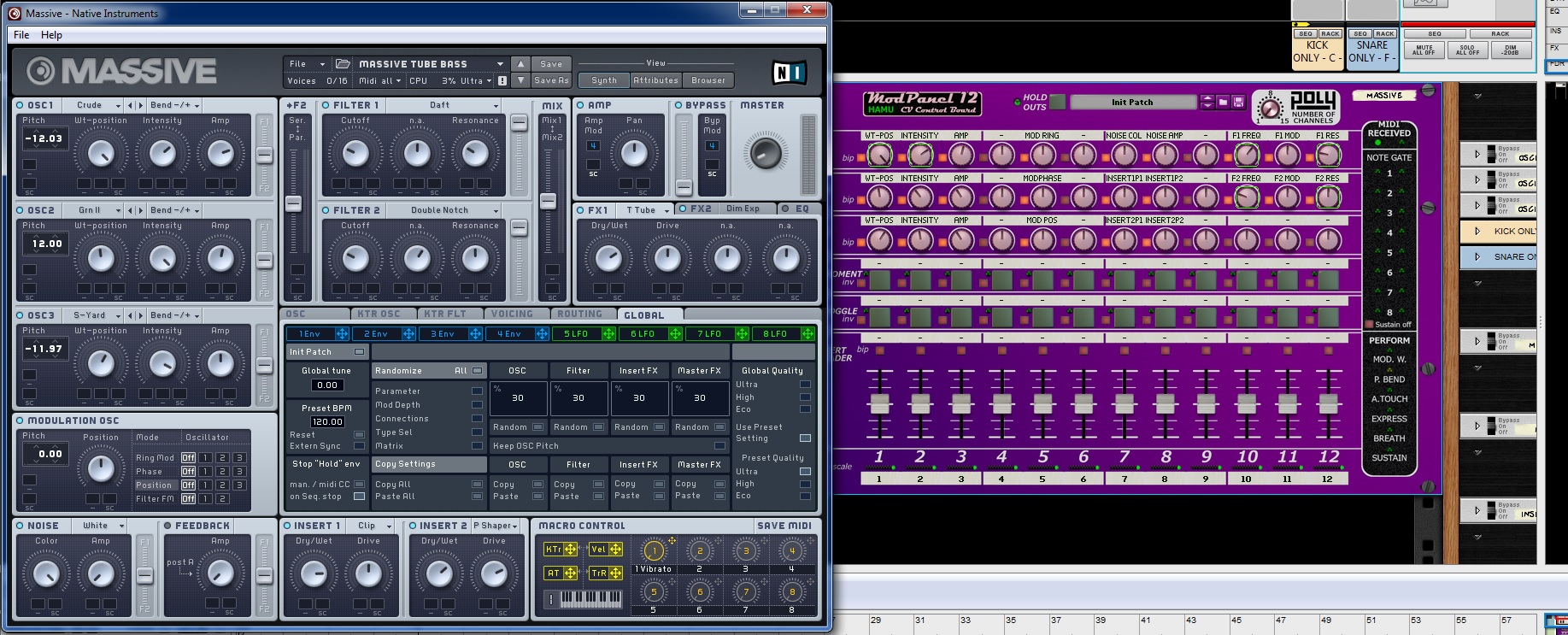Click the Global tune value field

(x=326, y=385)
